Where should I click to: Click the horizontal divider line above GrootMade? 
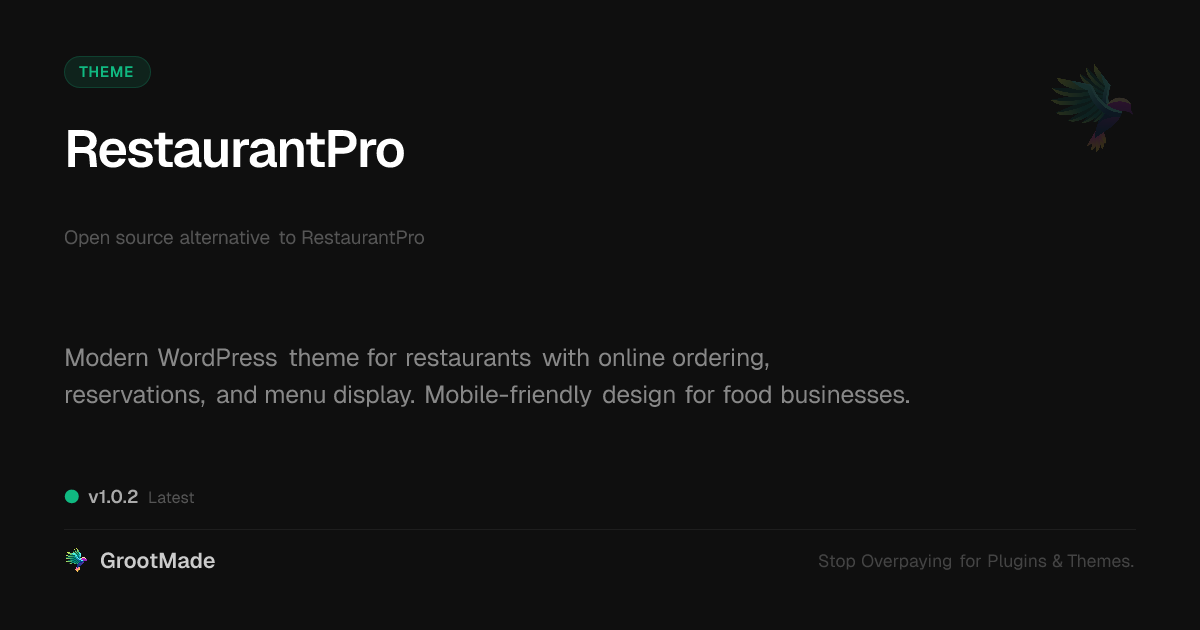pos(600,529)
